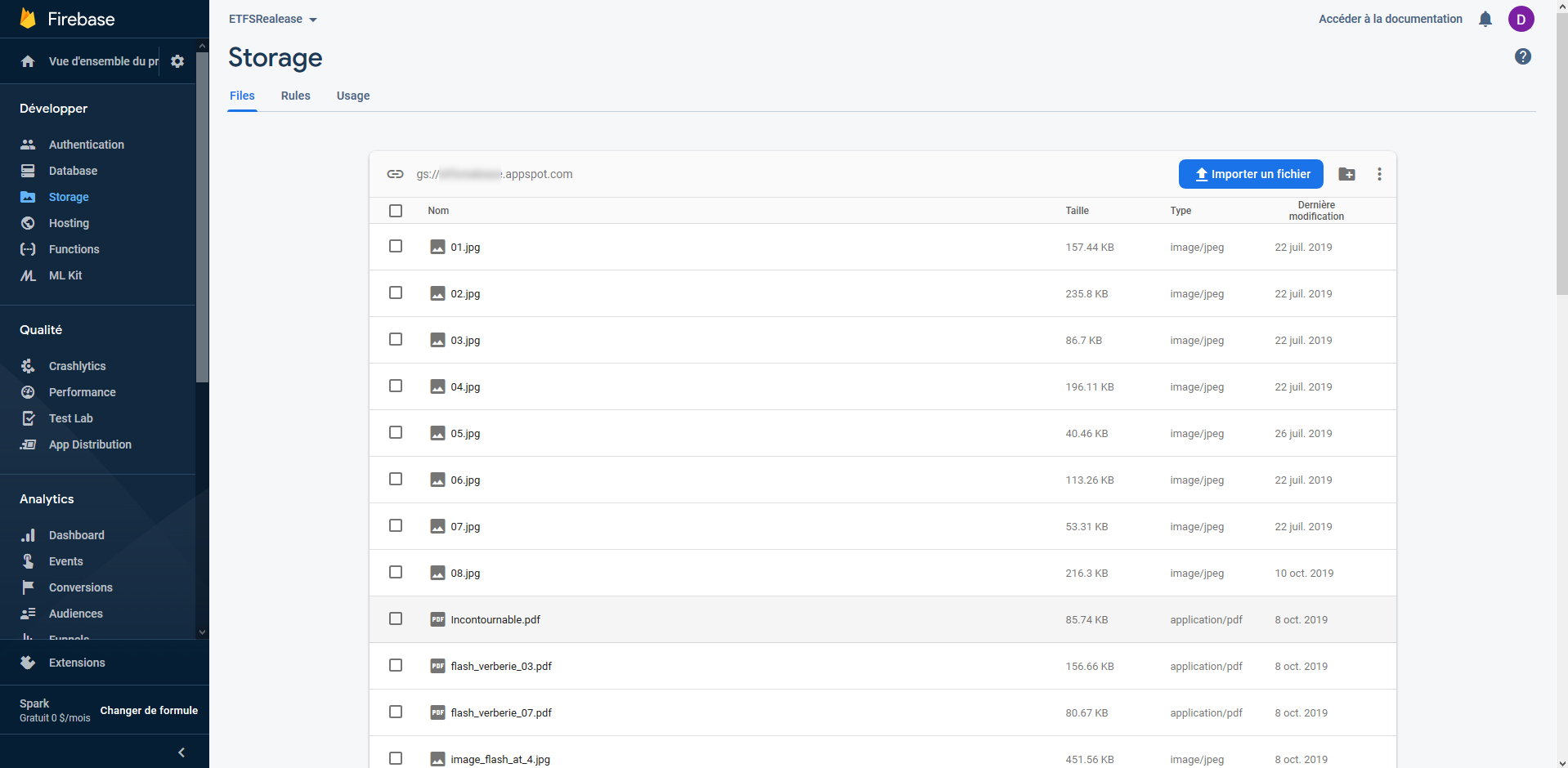Screen dimensions: 1568x768
Task: Click the Importer un fichier button
Action: pos(1251,174)
